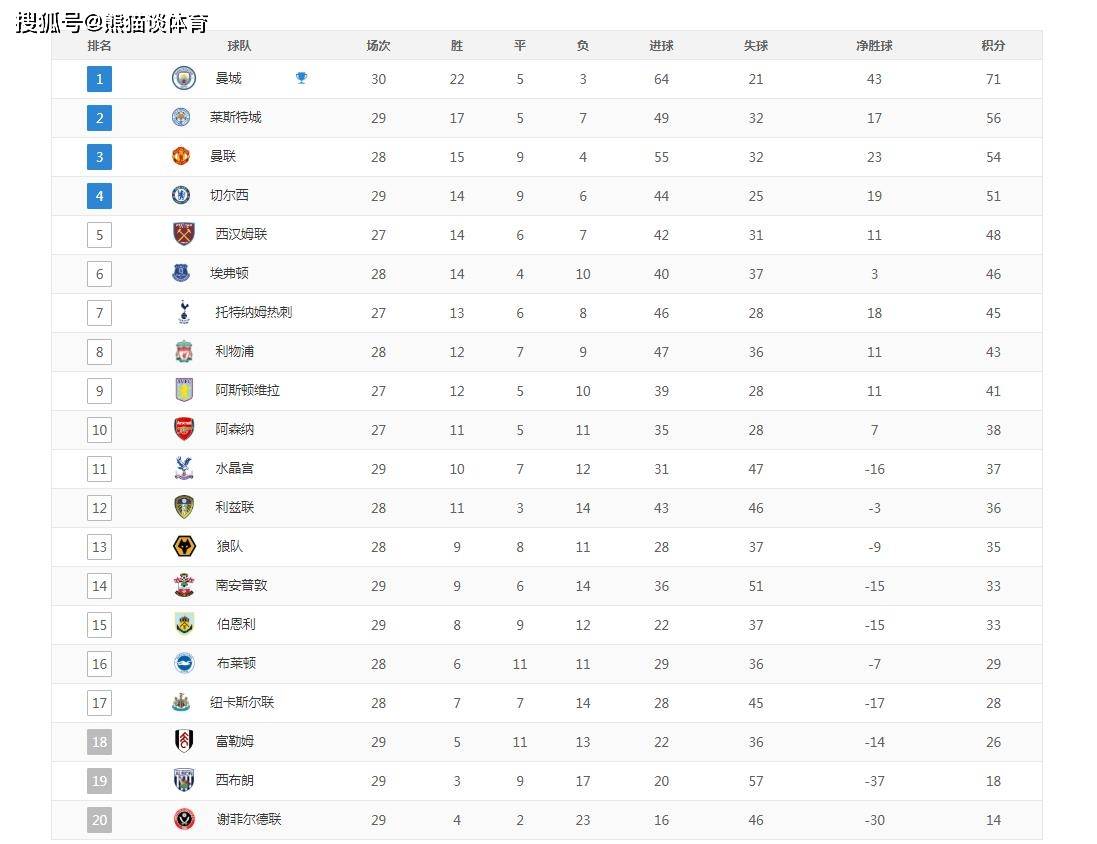Click the Liverpool club crest
1097x844 pixels.
click(184, 351)
